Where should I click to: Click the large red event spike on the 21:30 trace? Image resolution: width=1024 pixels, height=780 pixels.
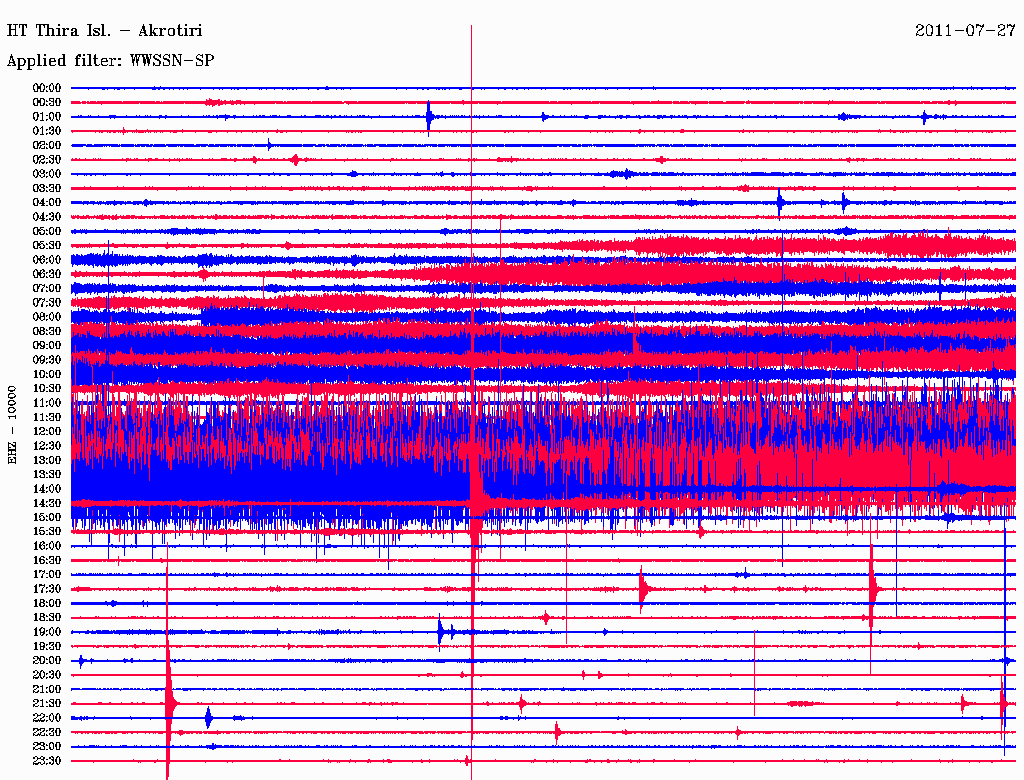click(x=169, y=704)
